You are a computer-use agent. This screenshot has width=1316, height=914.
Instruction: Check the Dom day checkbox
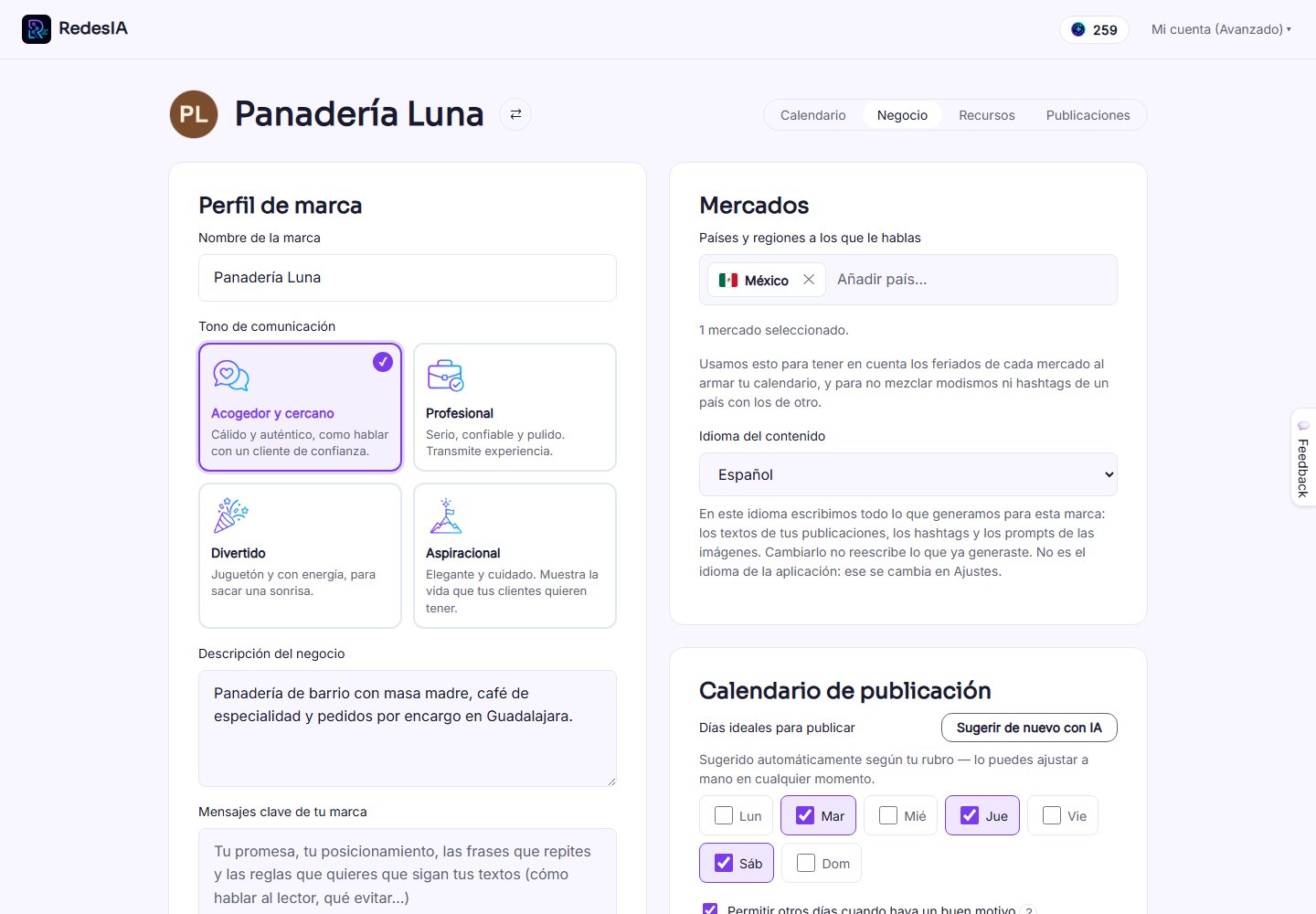(x=806, y=863)
